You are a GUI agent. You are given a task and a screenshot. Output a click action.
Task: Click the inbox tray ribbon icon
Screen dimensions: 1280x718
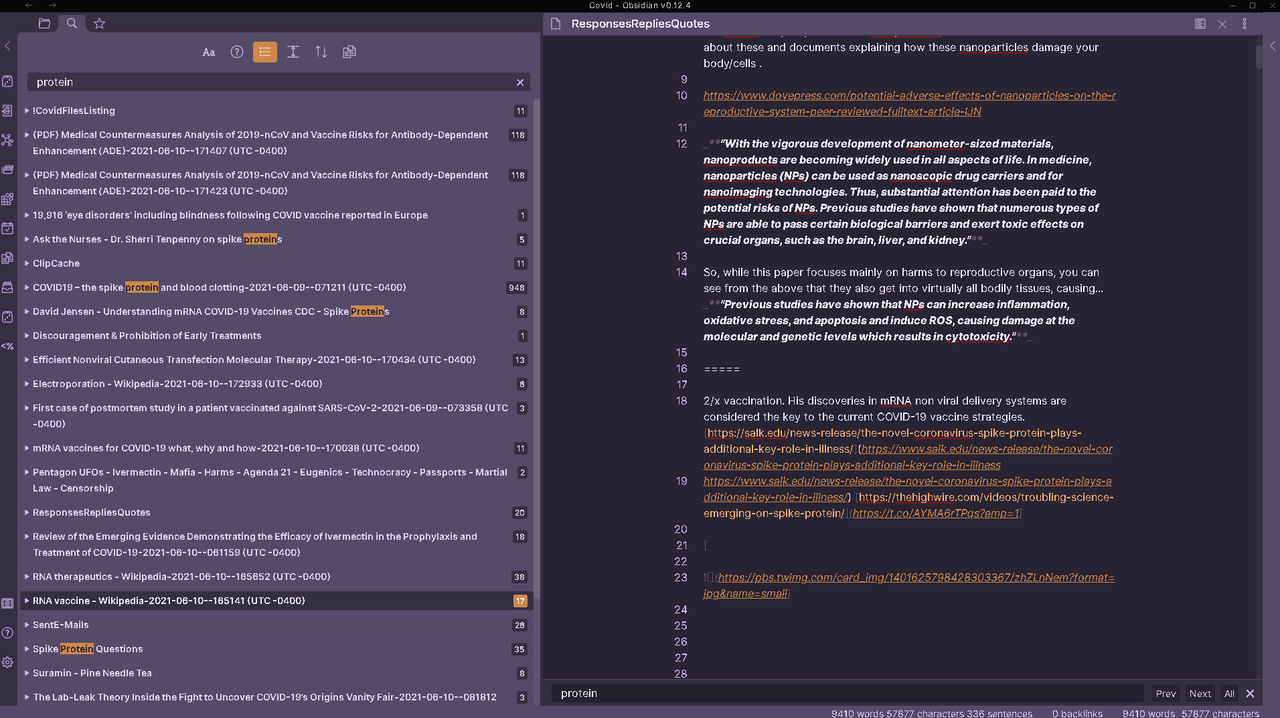point(7,287)
